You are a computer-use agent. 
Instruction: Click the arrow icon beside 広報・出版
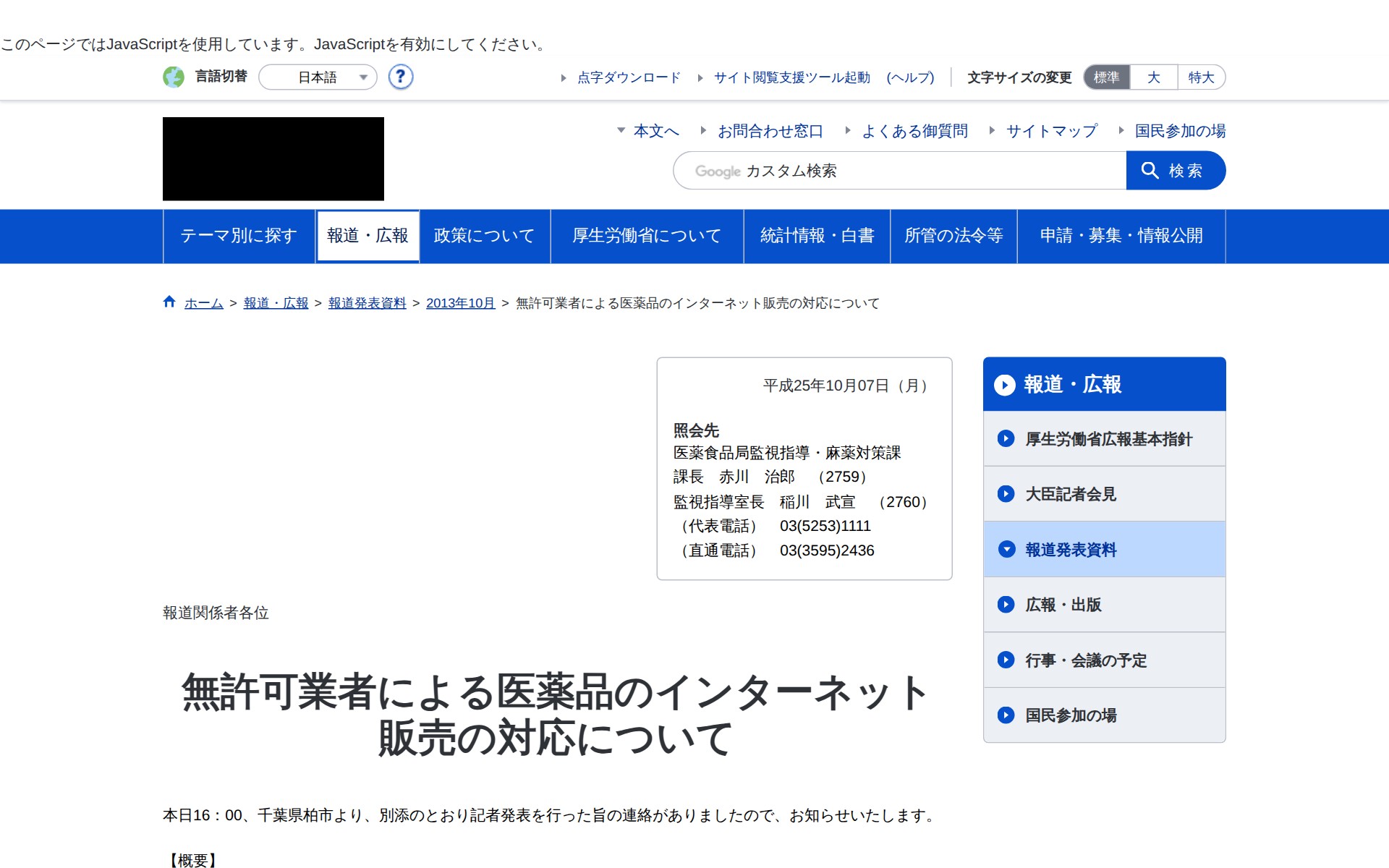[x=1005, y=605]
